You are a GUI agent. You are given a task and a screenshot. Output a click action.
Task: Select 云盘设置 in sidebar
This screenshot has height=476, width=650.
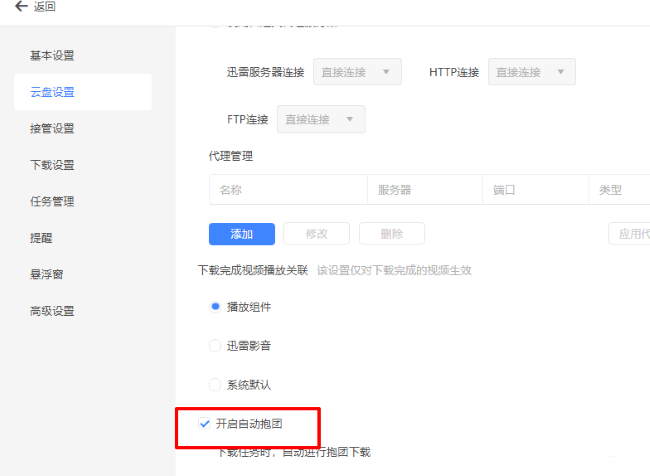pyautogui.click(x=52, y=92)
